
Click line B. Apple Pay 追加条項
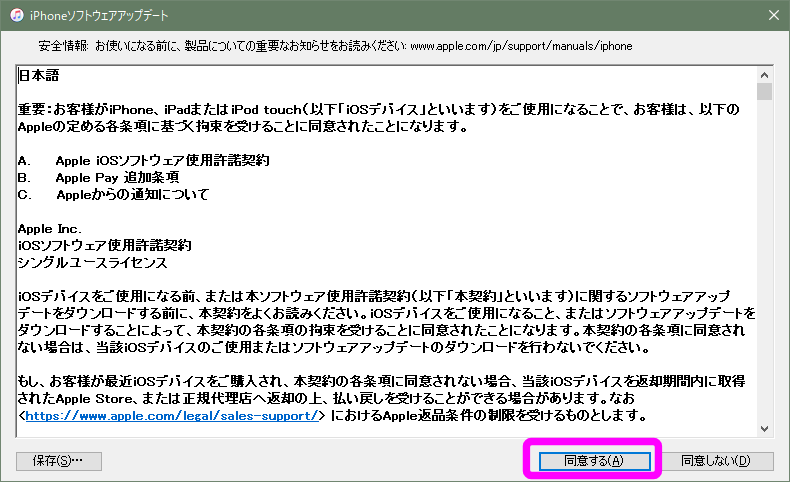point(98,177)
